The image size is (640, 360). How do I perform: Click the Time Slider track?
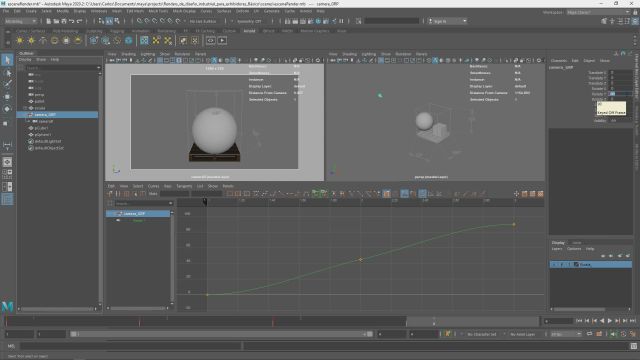coord(272,322)
